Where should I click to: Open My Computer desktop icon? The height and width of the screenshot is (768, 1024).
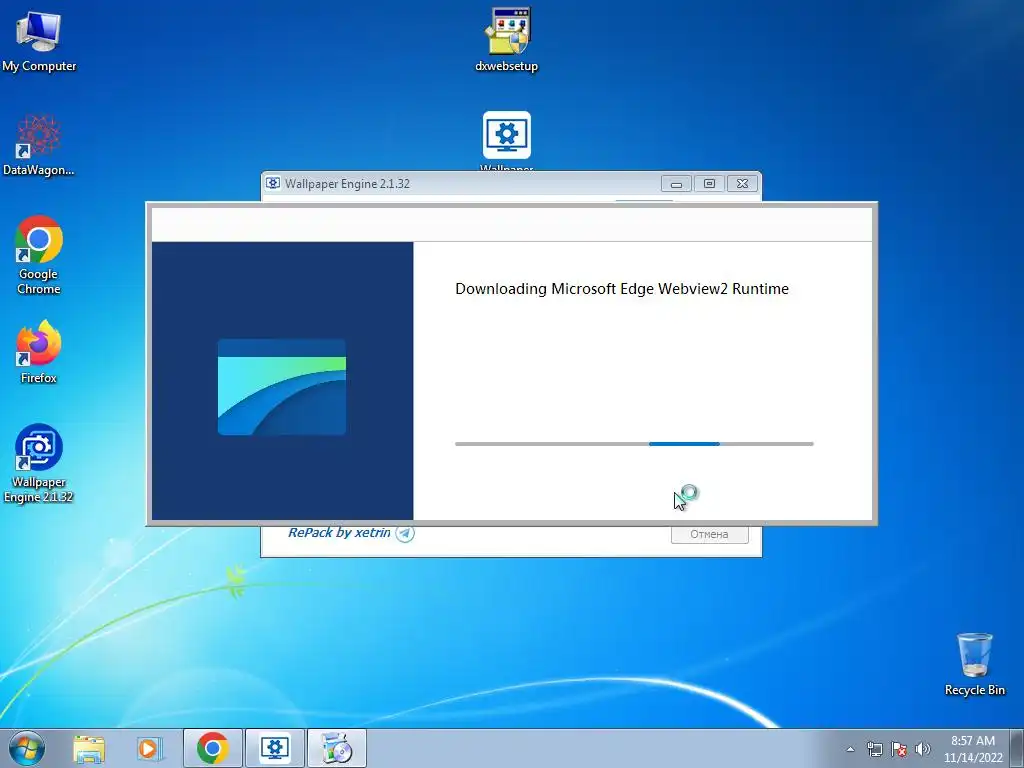pos(39,40)
